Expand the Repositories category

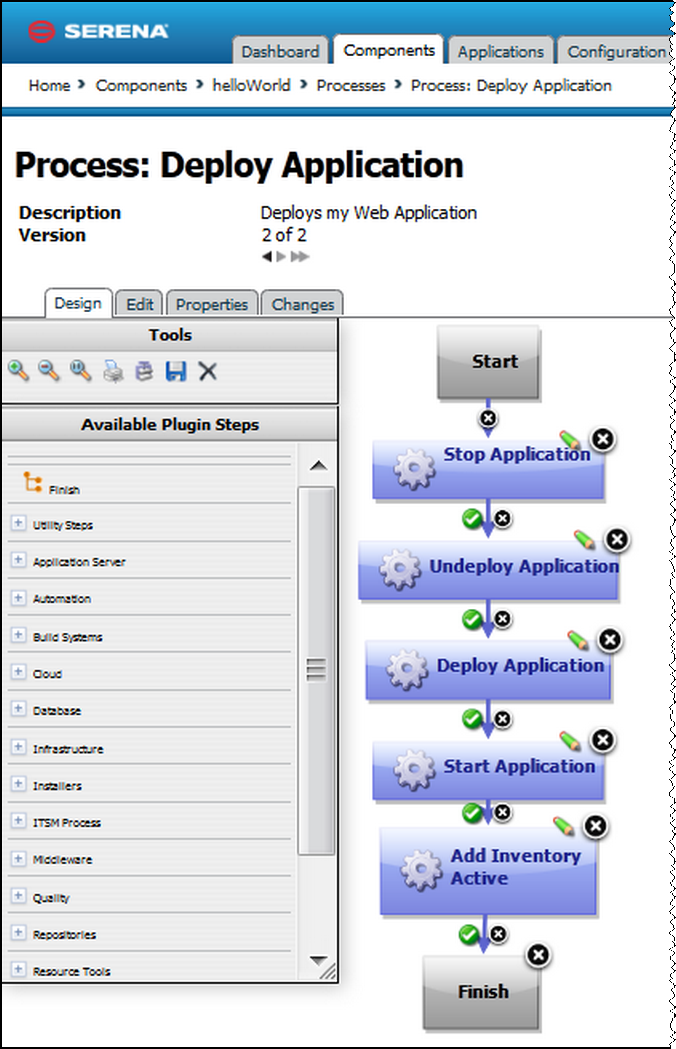point(19,933)
